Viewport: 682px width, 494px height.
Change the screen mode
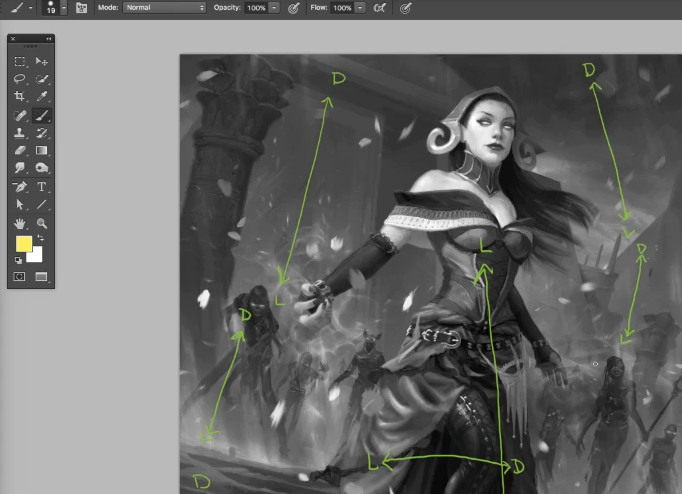click(x=42, y=277)
